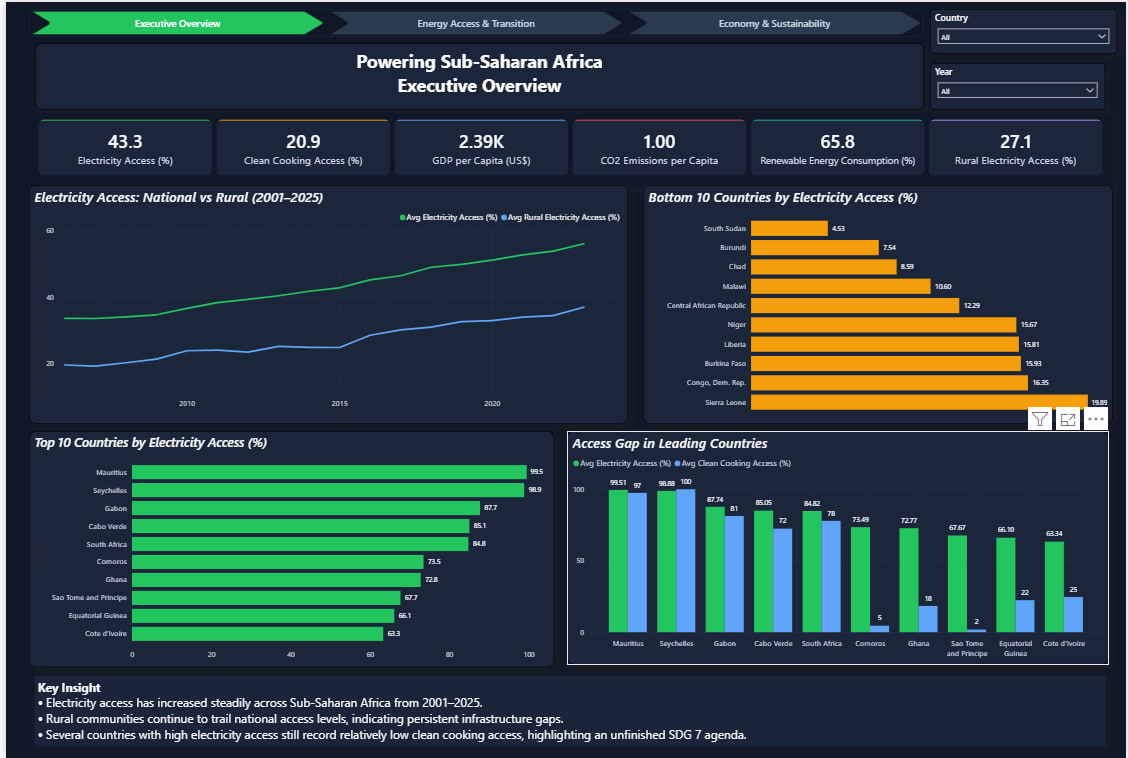This screenshot has height=758, width=1128.
Task: Switch to Economy & Sustainability tab
Action: (774, 24)
